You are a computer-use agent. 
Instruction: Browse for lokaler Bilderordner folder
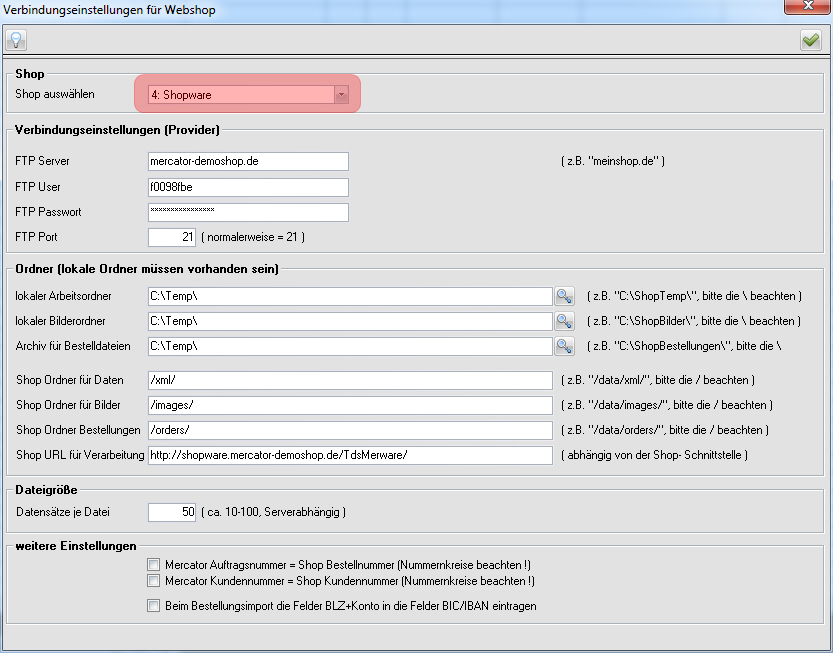point(564,321)
